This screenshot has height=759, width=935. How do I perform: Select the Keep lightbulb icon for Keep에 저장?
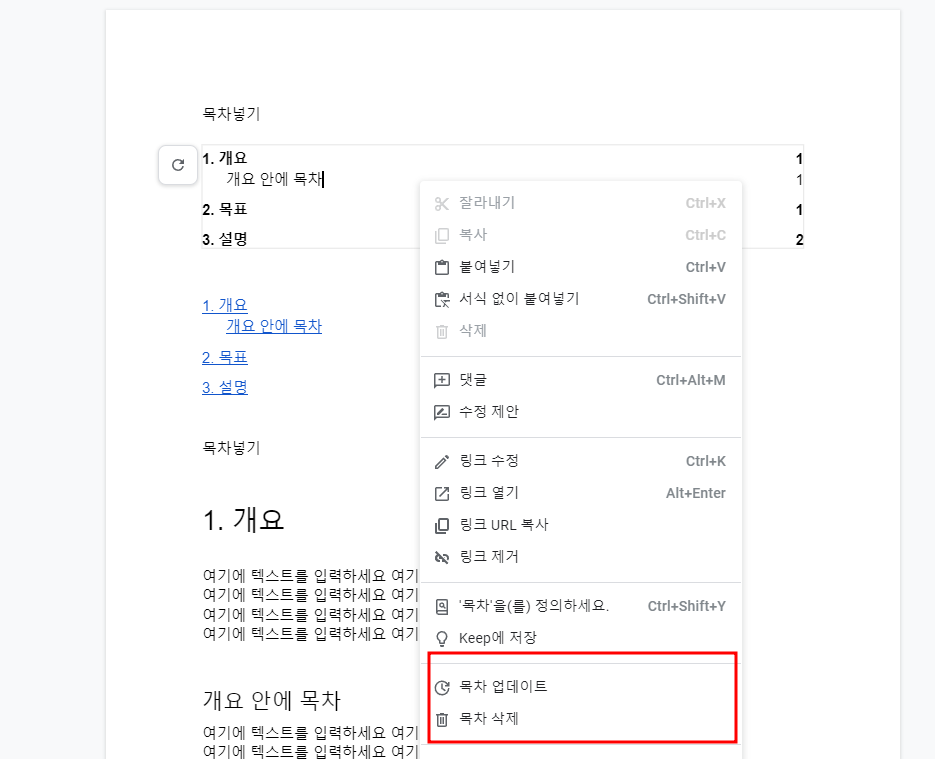(x=441, y=637)
